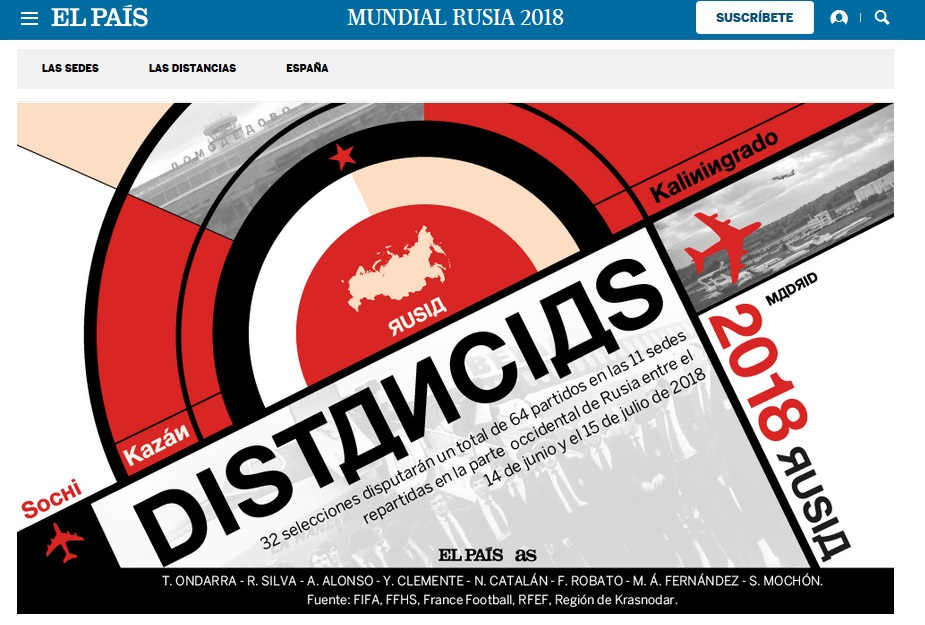Click the 'Fuente: FIFA, FFHS' credits line
The width and height of the screenshot is (925, 625).
point(492,600)
